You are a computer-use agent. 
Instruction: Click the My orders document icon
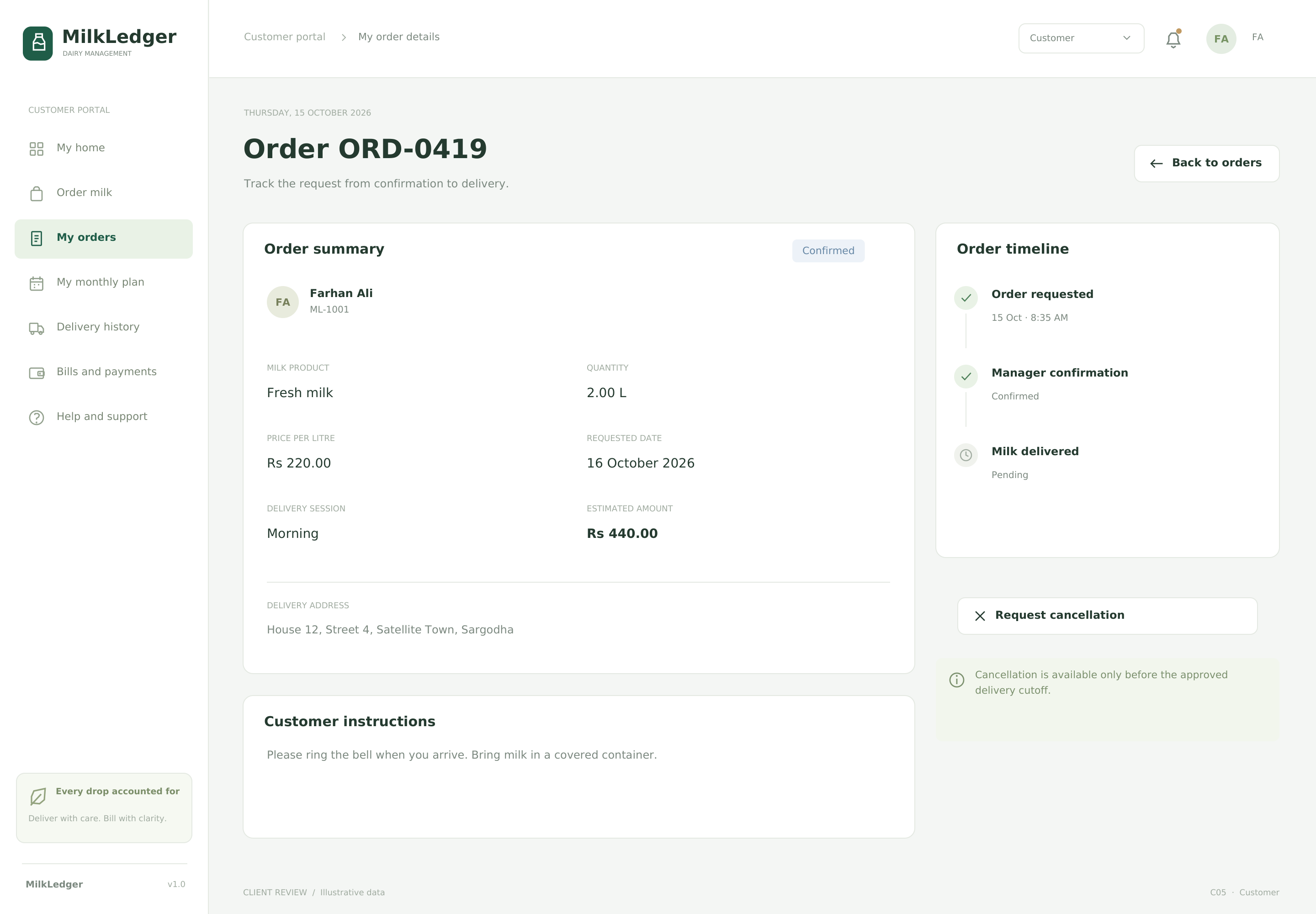point(37,238)
